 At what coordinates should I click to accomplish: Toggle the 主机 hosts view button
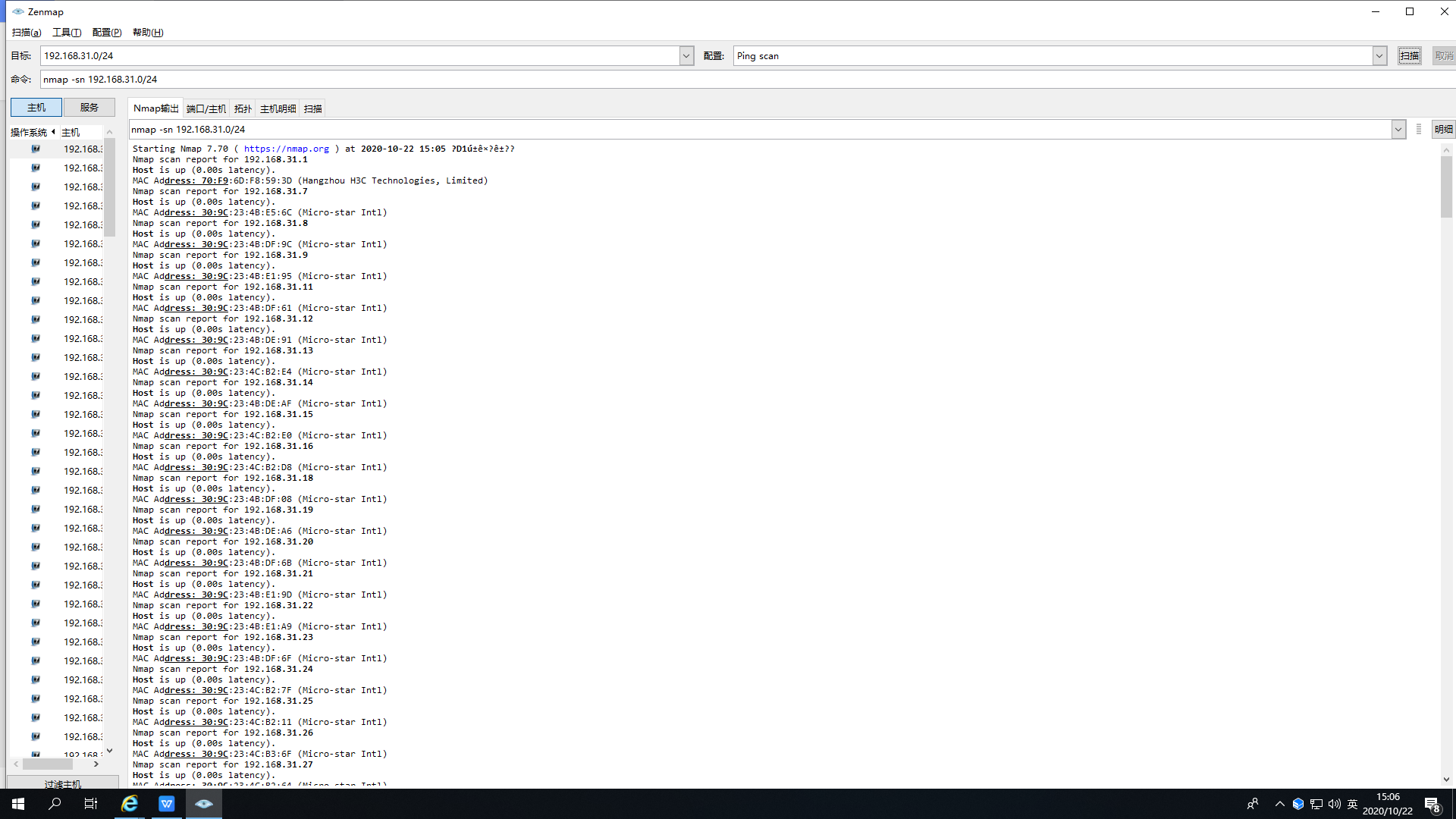click(x=36, y=108)
